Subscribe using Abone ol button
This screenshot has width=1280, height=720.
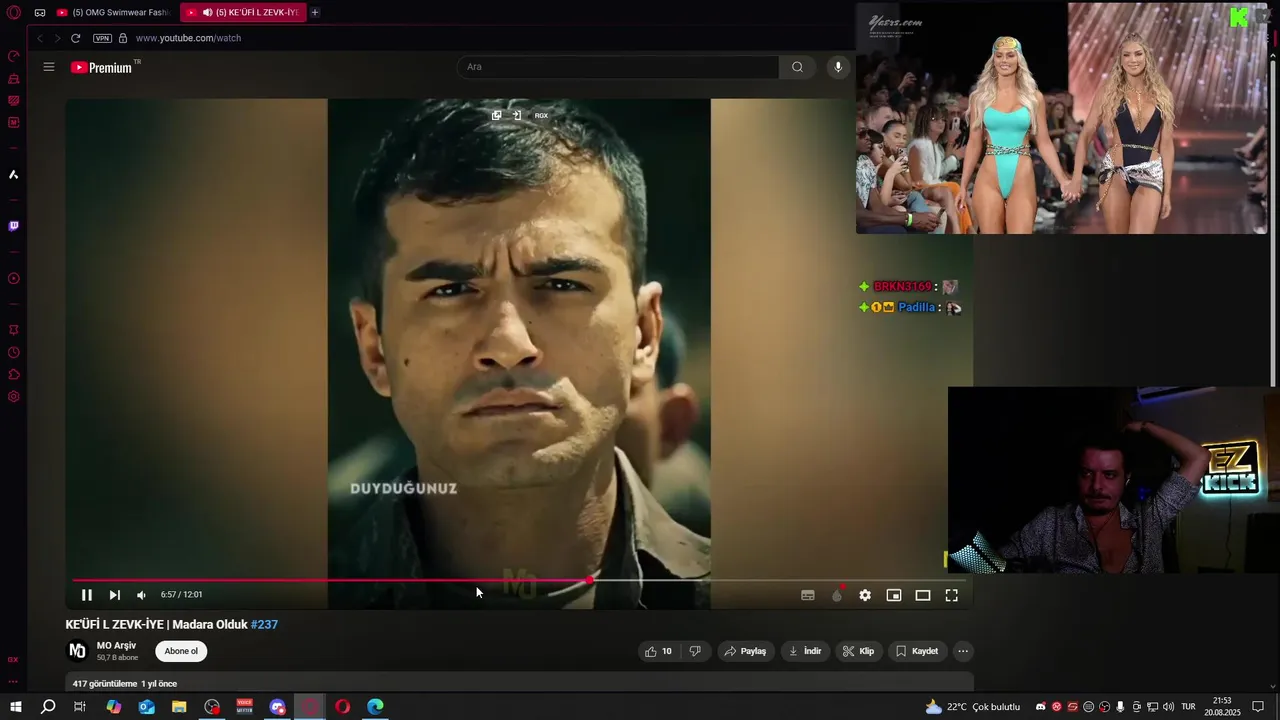click(181, 651)
